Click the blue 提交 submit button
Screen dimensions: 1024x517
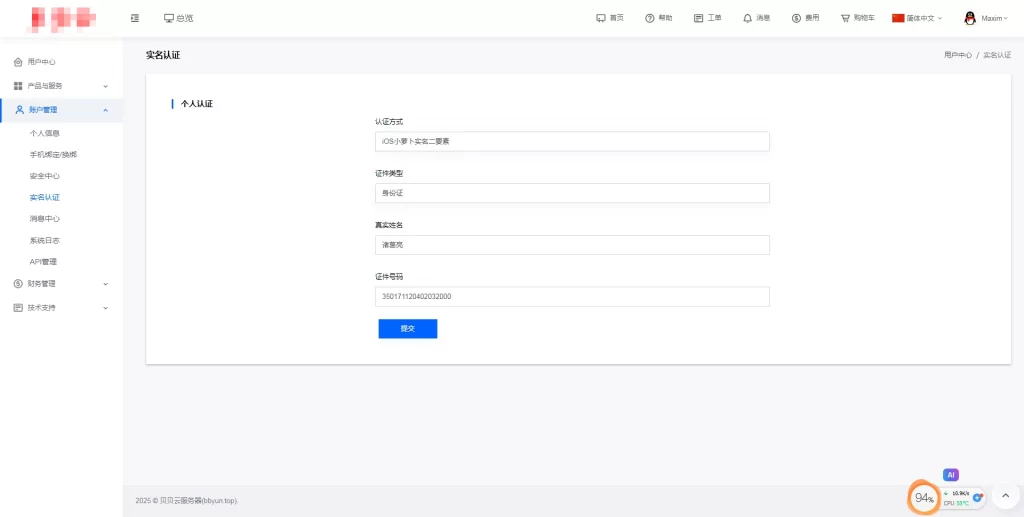coord(408,328)
